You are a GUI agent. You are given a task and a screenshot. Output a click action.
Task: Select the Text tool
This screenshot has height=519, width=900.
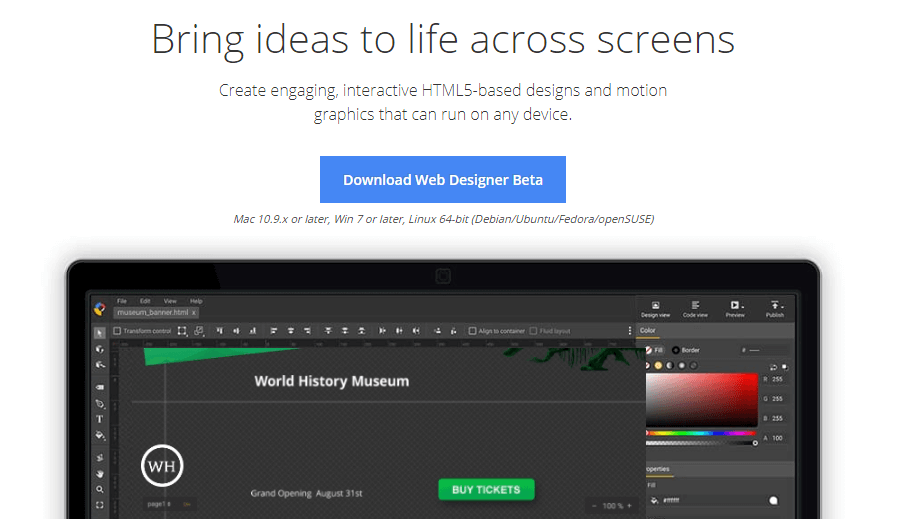tap(100, 420)
